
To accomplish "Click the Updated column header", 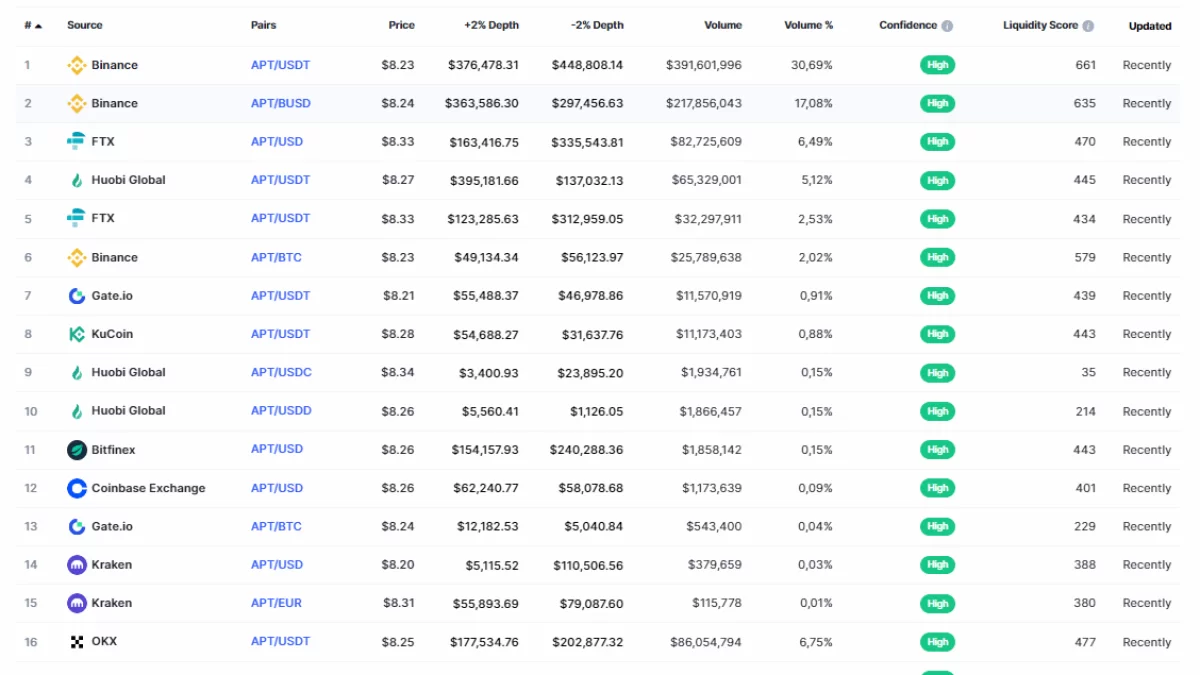I will (1149, 26).
